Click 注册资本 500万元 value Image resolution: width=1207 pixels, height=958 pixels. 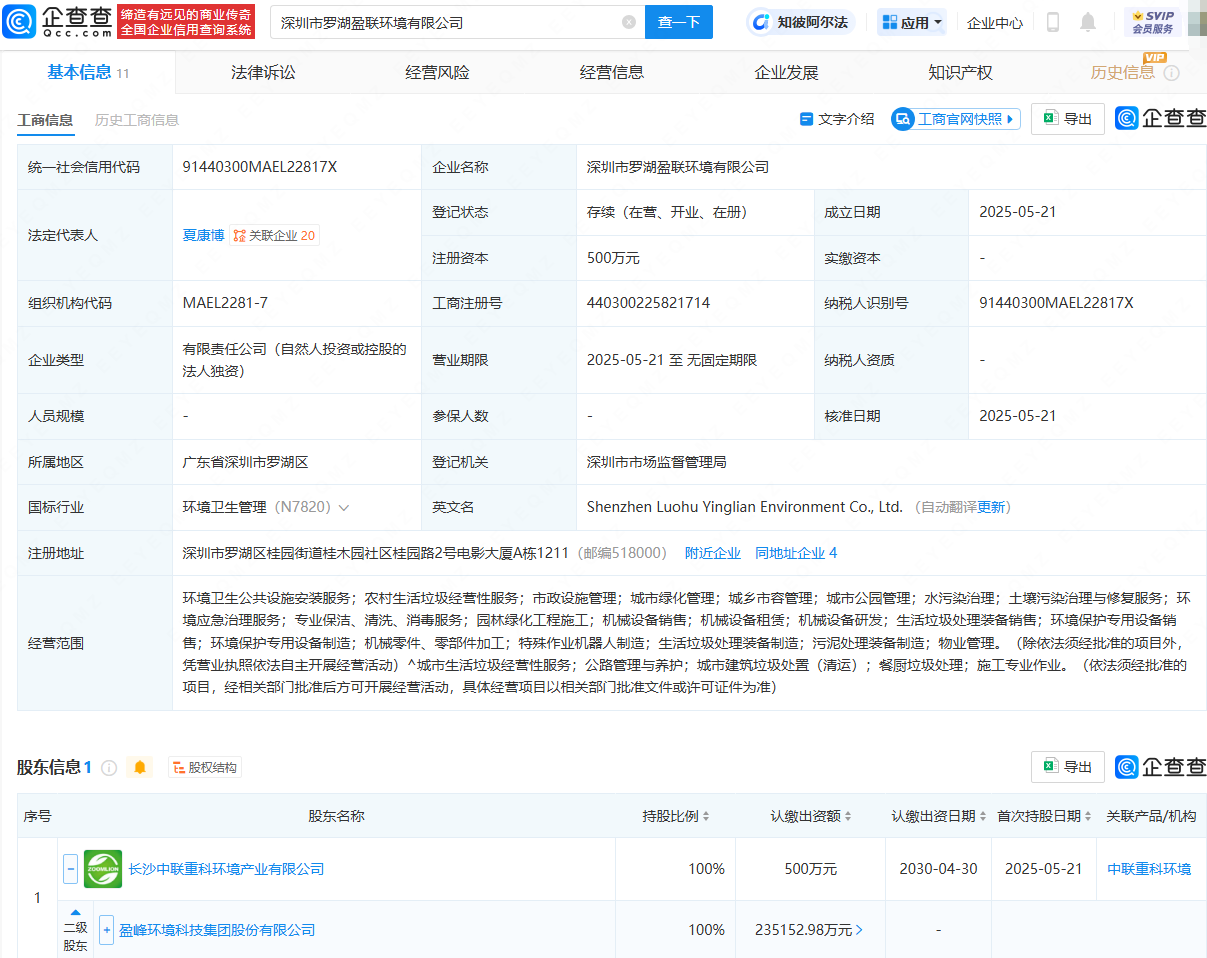(x=613, y=258)
